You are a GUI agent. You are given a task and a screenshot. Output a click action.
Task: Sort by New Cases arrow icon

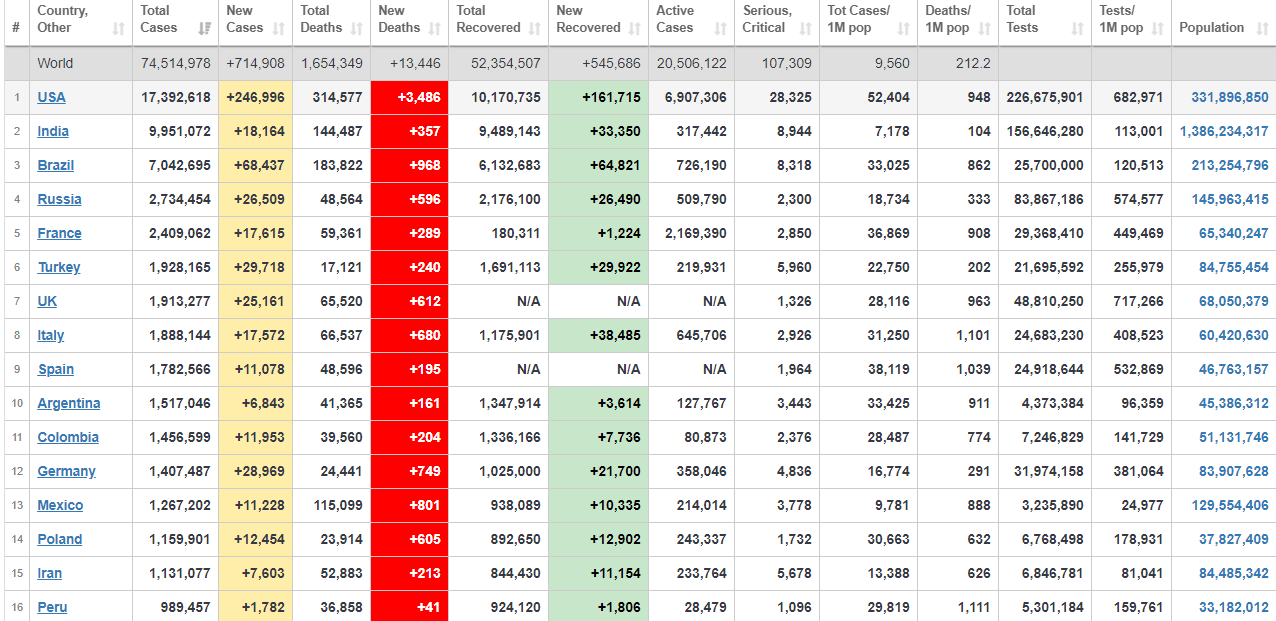[x=281, y=28]
